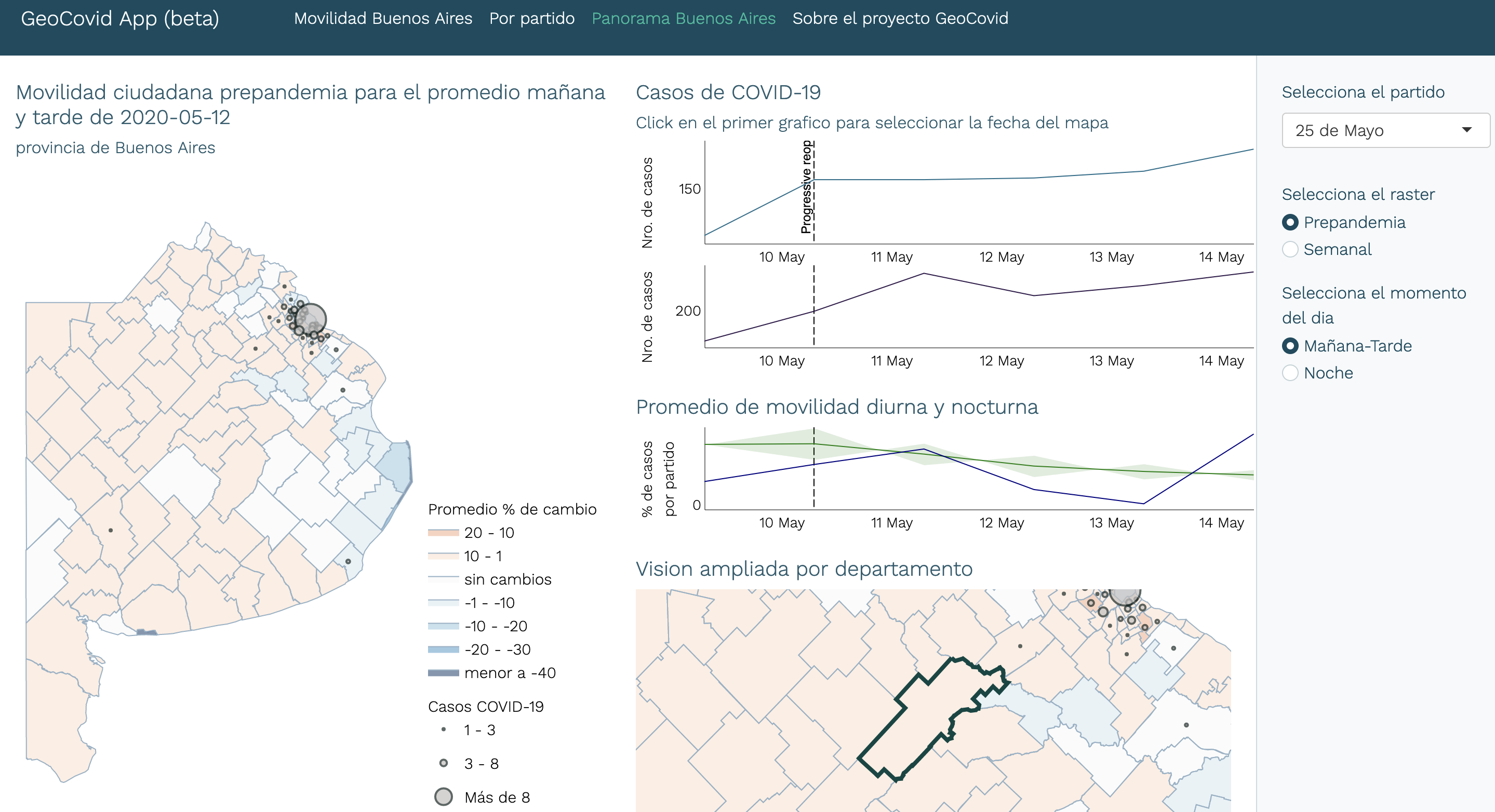Switch to the Por partido tab
This screenshot has width=1495, height=812.
(531, 19)
